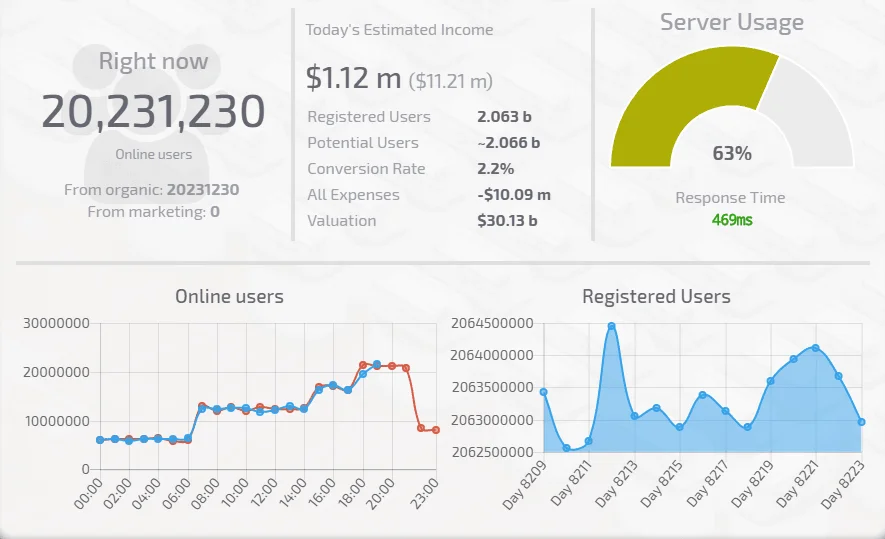This screenshot has height=539, width=885.
Task: Select the From organic value 20231230
Action: tap(203, 189)
